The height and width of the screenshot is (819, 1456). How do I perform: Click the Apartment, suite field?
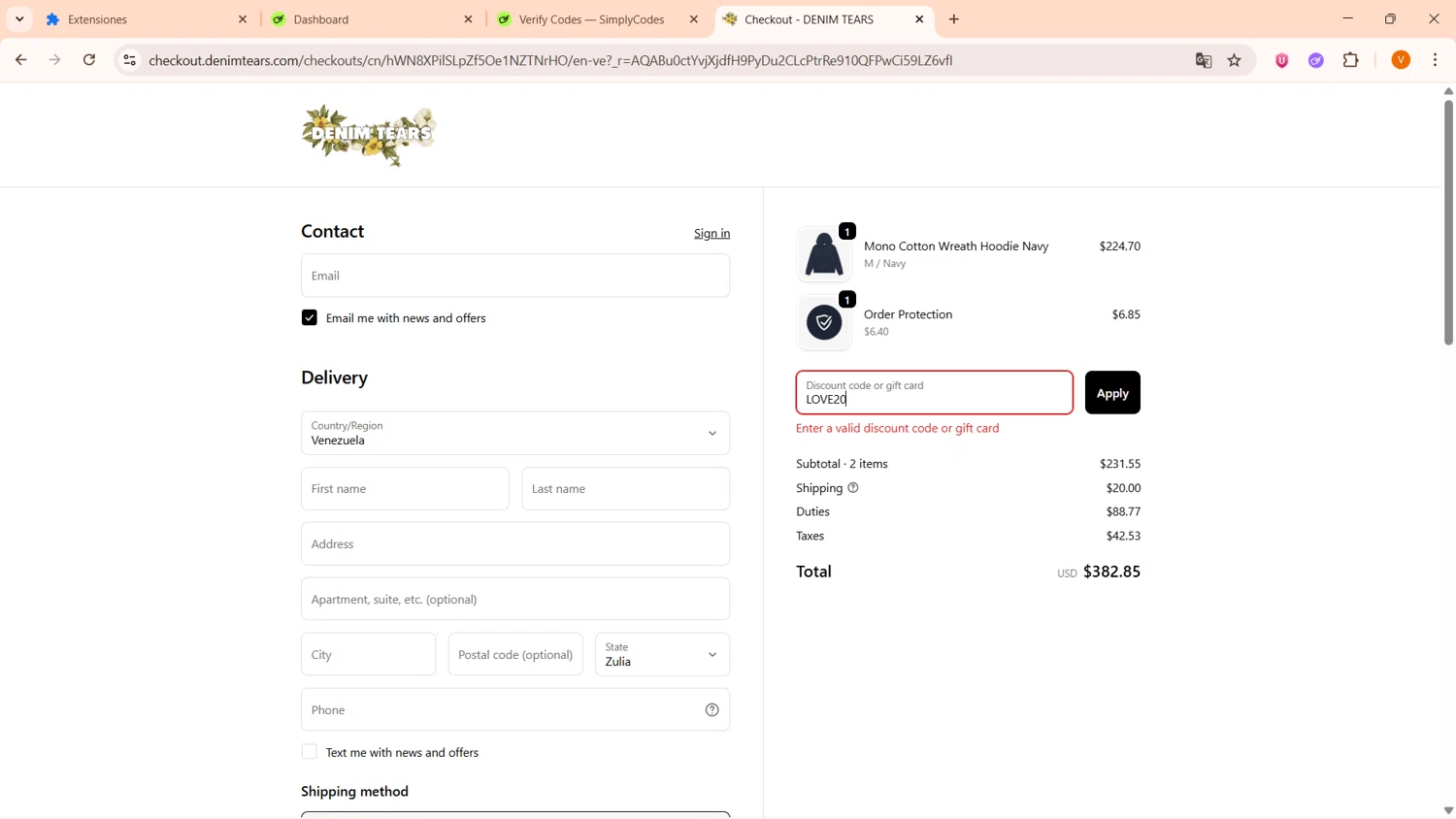point(515,599)
